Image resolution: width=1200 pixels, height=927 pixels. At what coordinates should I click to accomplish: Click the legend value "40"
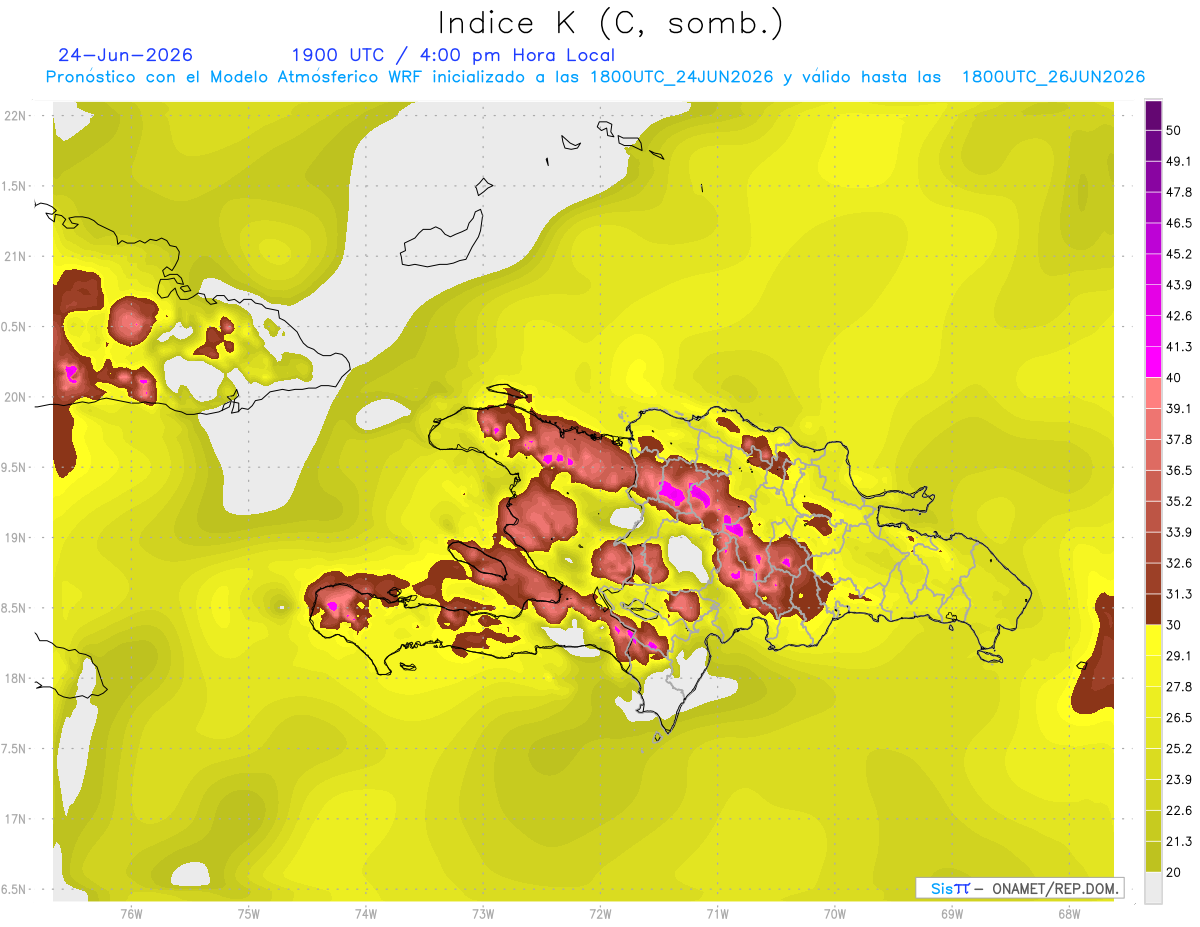tap(1173, 377)
